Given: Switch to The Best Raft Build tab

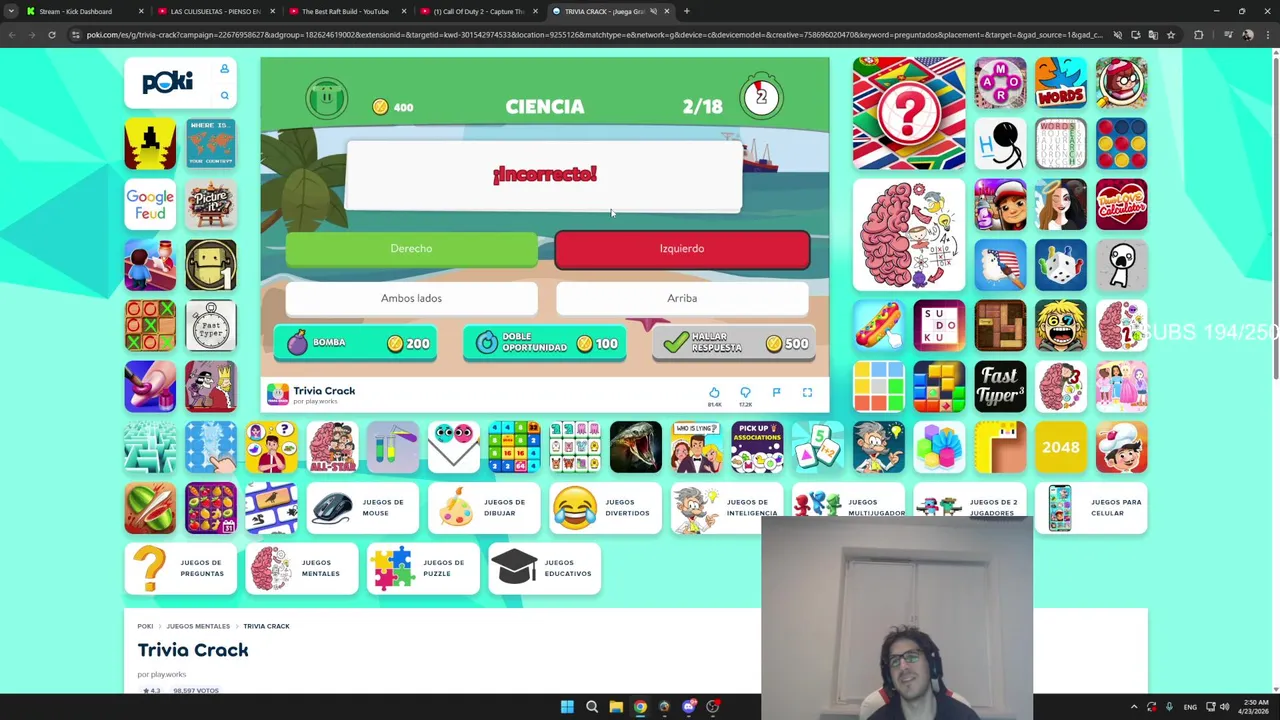Looking at the screenshot, I should pos(345,11).
